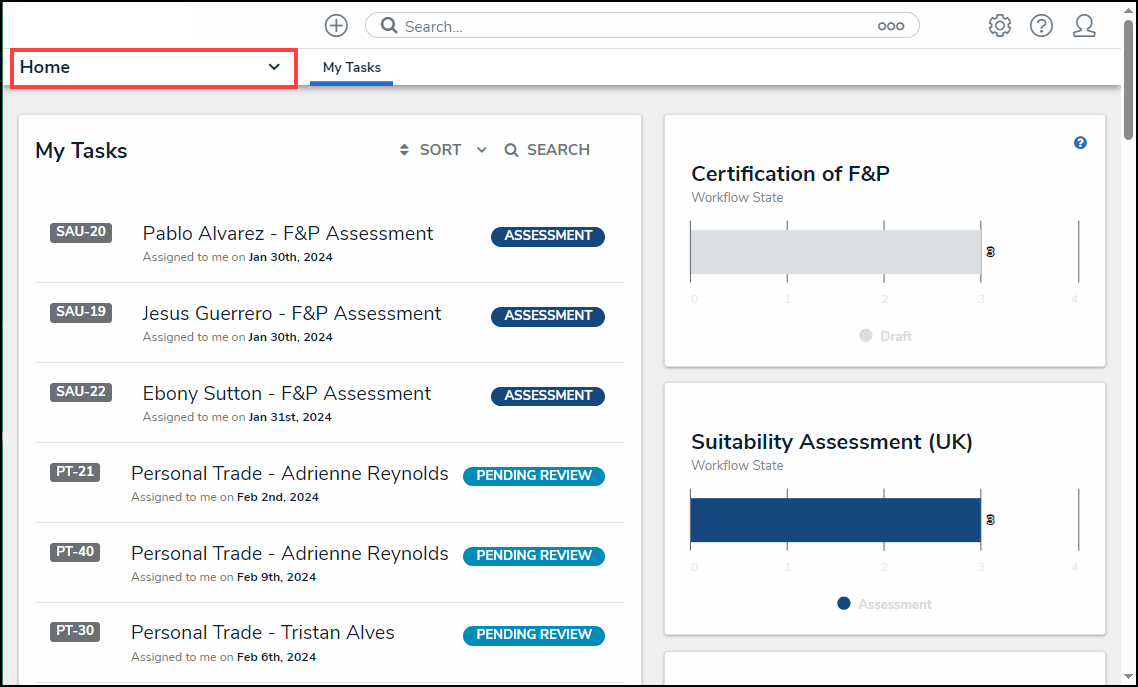Toggle the Draft legend item in chart

[885, 336]
